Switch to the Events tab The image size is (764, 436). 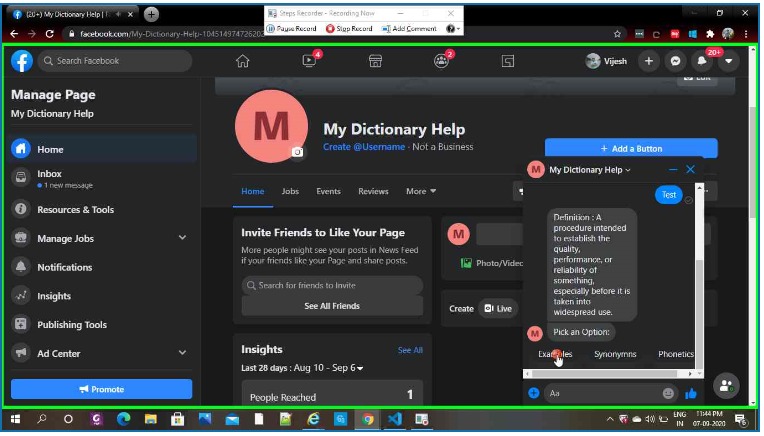328,191
